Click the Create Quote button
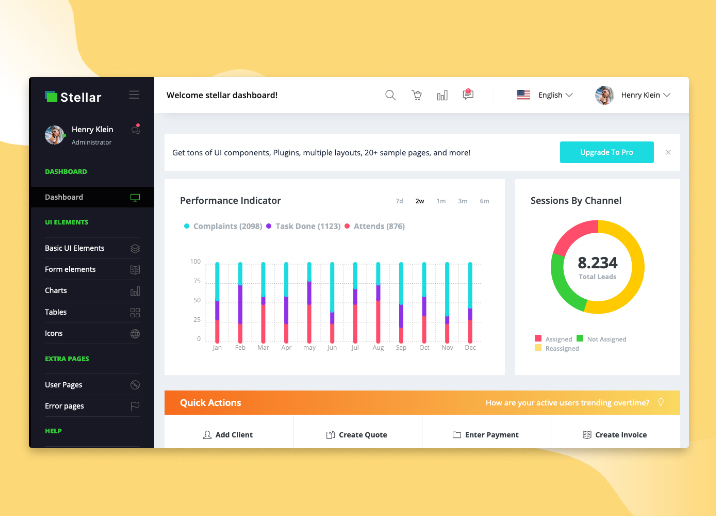 tap(357, 435)
